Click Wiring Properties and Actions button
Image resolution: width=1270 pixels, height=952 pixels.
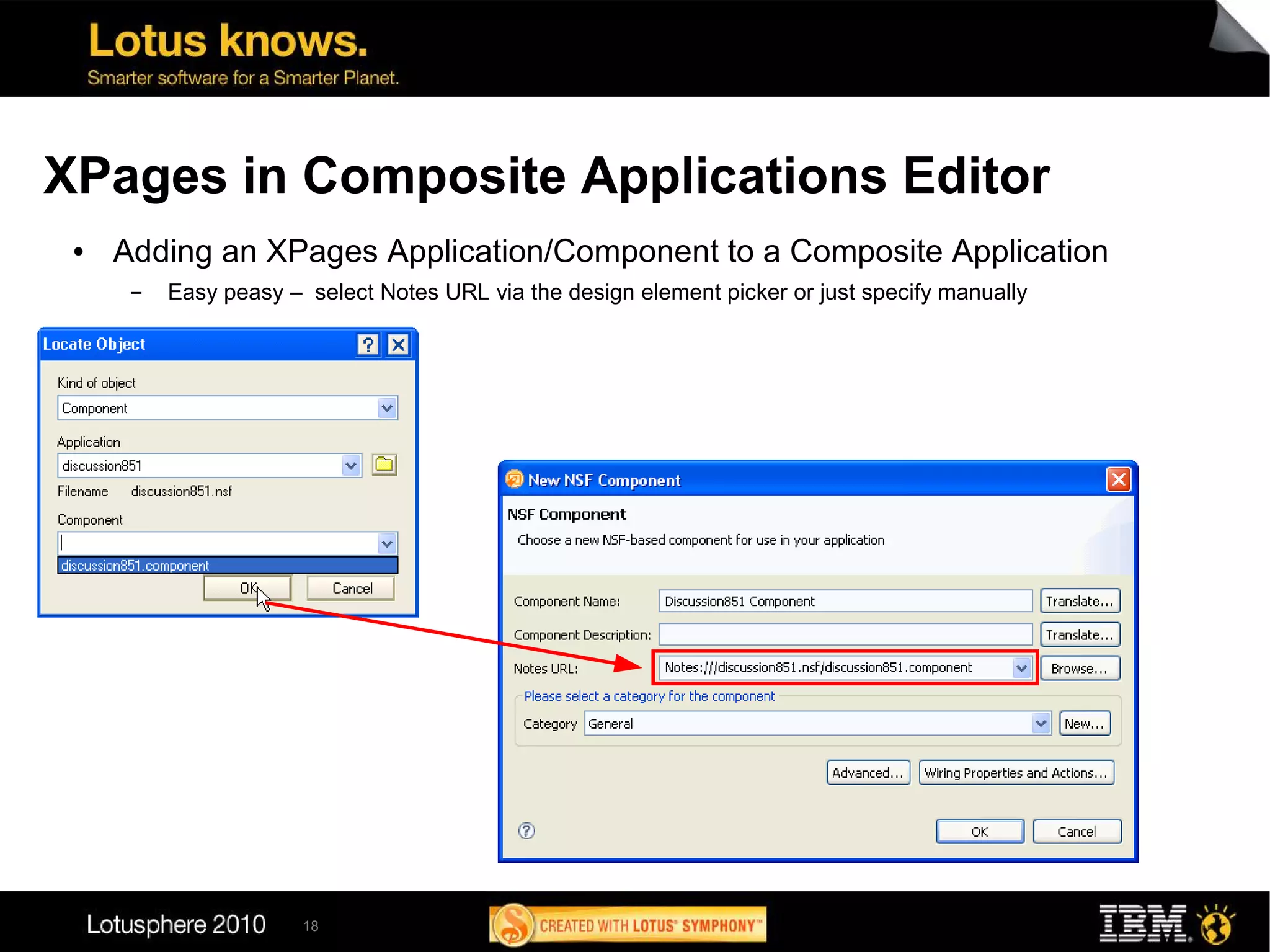1016,773
